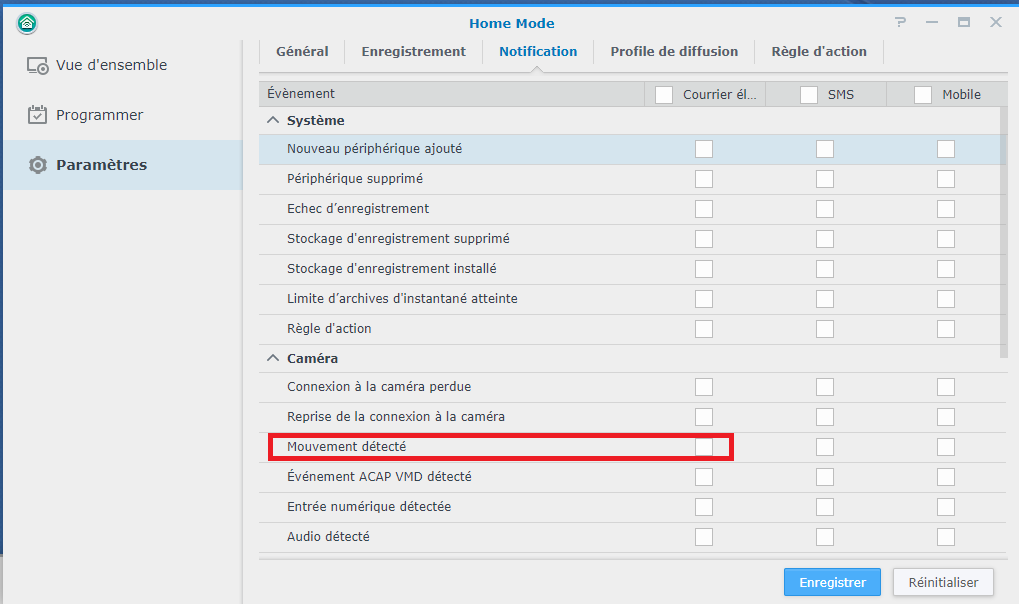Collapse the Système group

(x=273, y=121)
